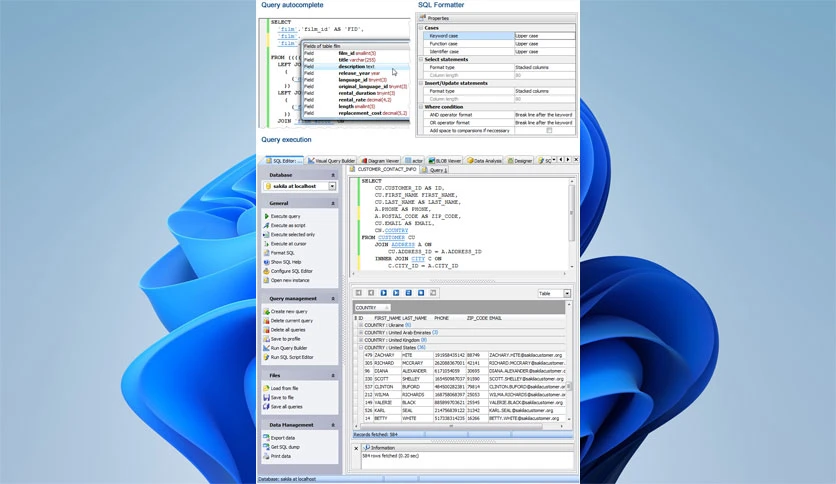This screenshot has width=836, height=484.
Task: Click the Export data icon
Action: [267, 438]
